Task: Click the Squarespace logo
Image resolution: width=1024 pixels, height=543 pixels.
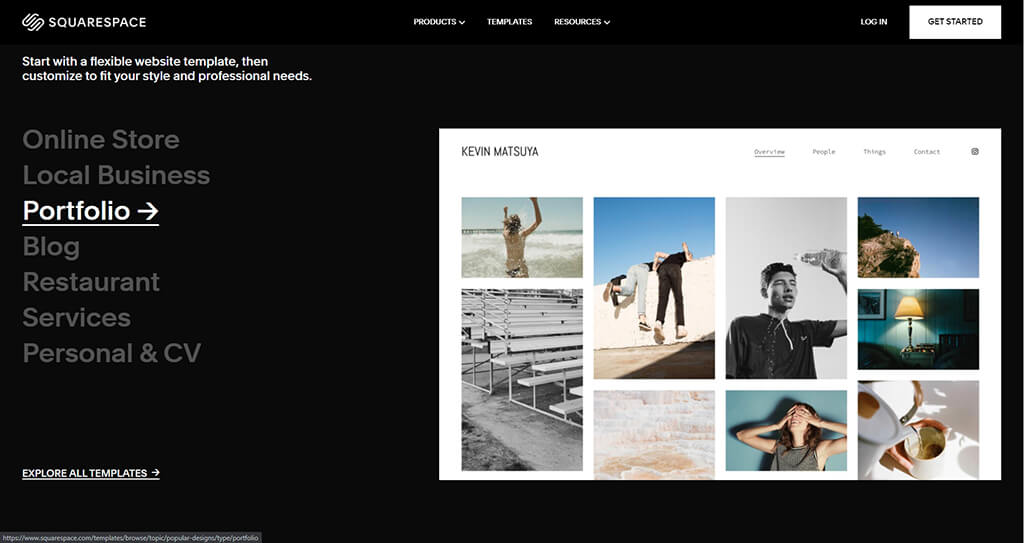Action: pyautogui.click(x=84, y=22)
